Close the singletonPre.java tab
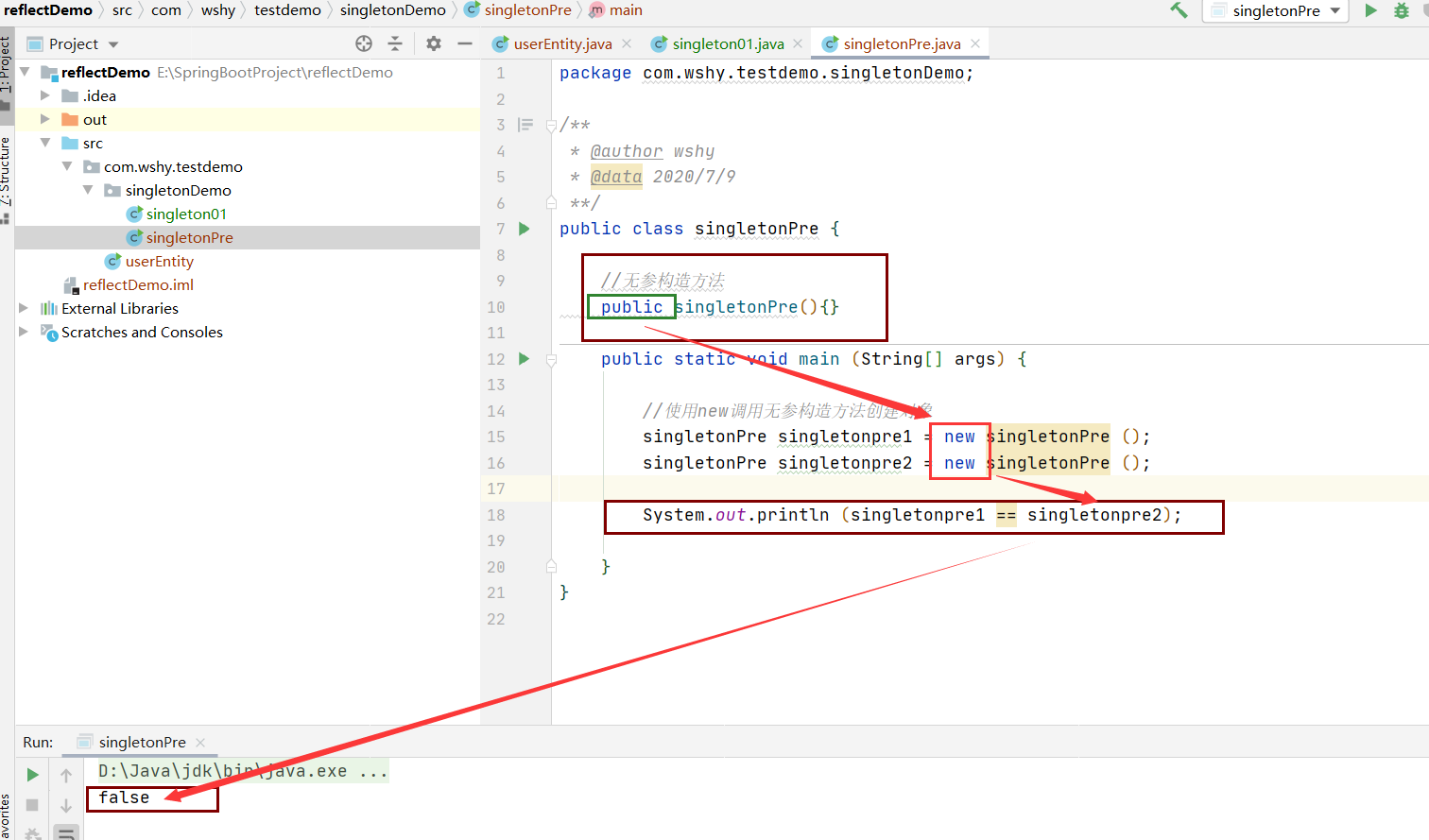Viewport: 1429px width, 840px height. 974,43
